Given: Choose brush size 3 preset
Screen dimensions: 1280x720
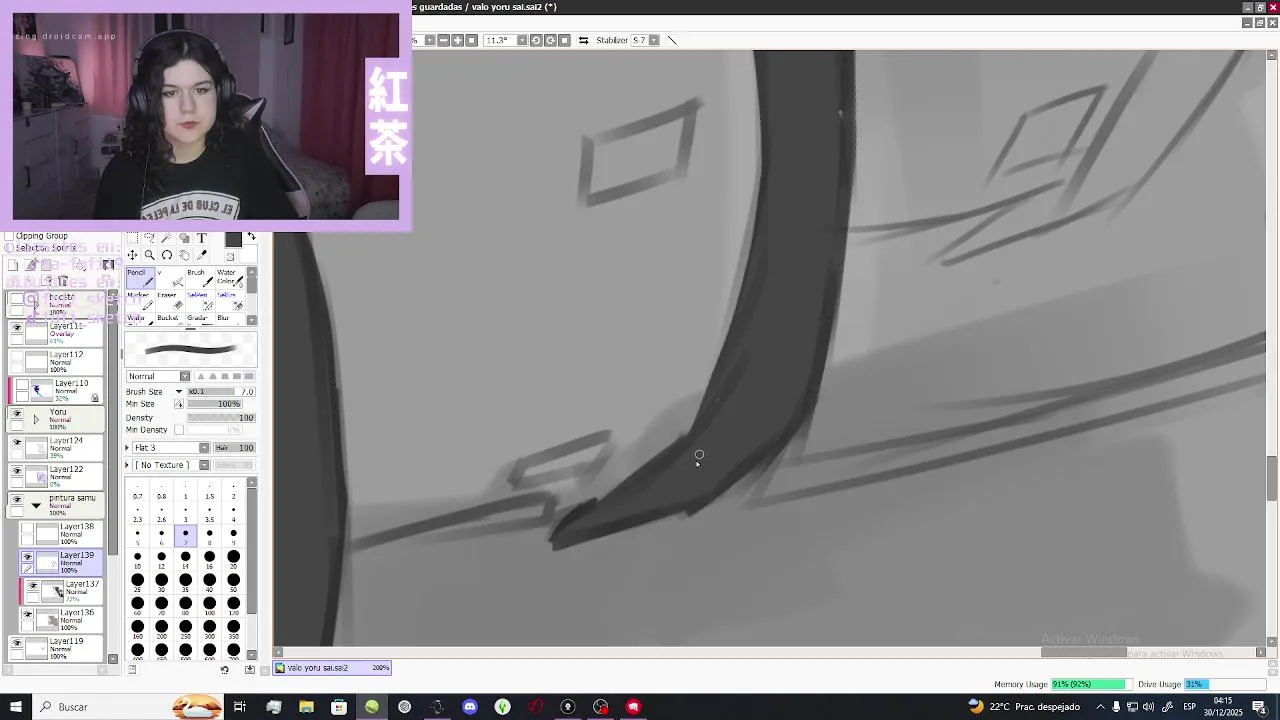Looking at the screenshot, I should (185, 514).
